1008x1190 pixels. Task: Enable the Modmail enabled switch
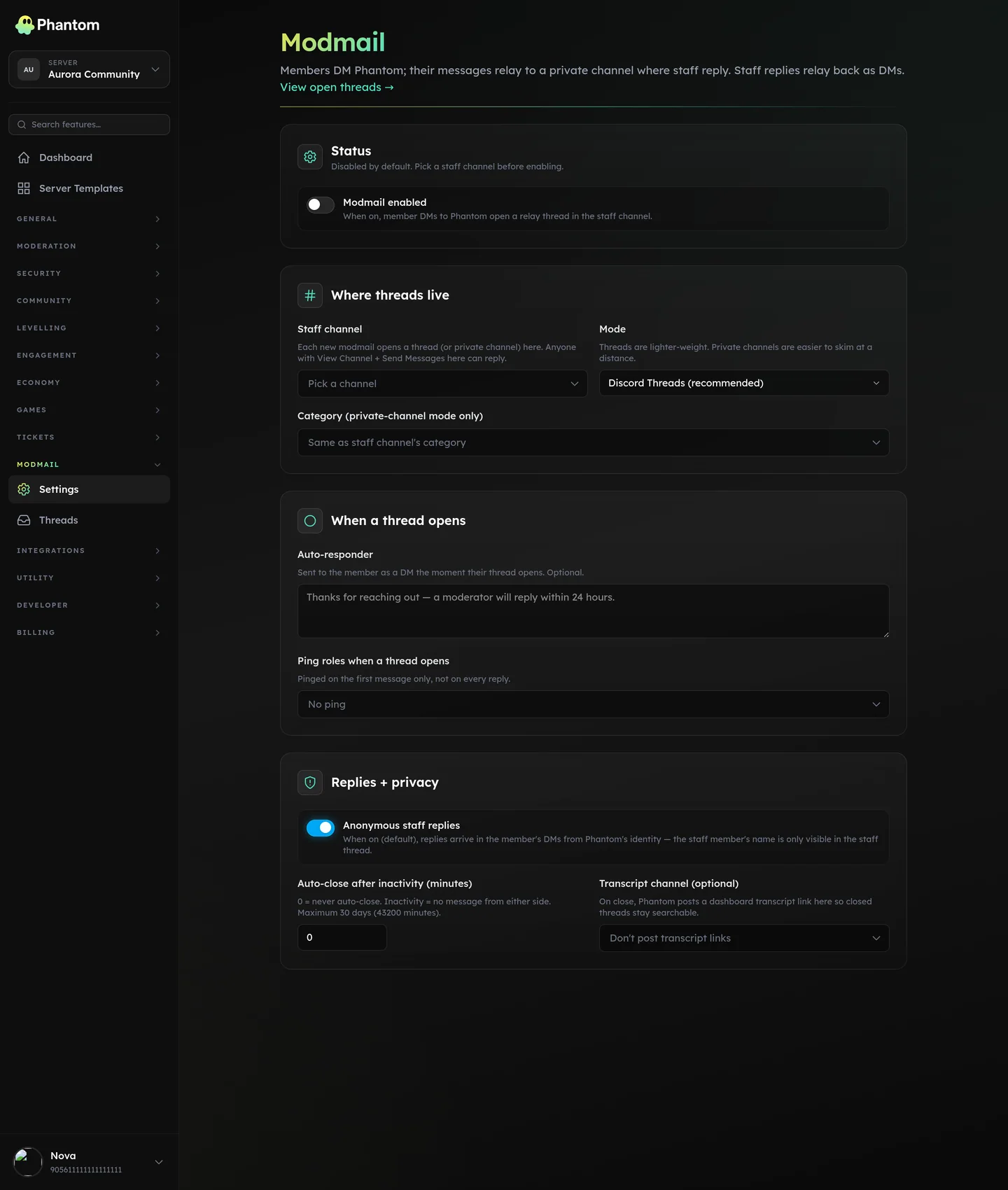tap(321, 204)
